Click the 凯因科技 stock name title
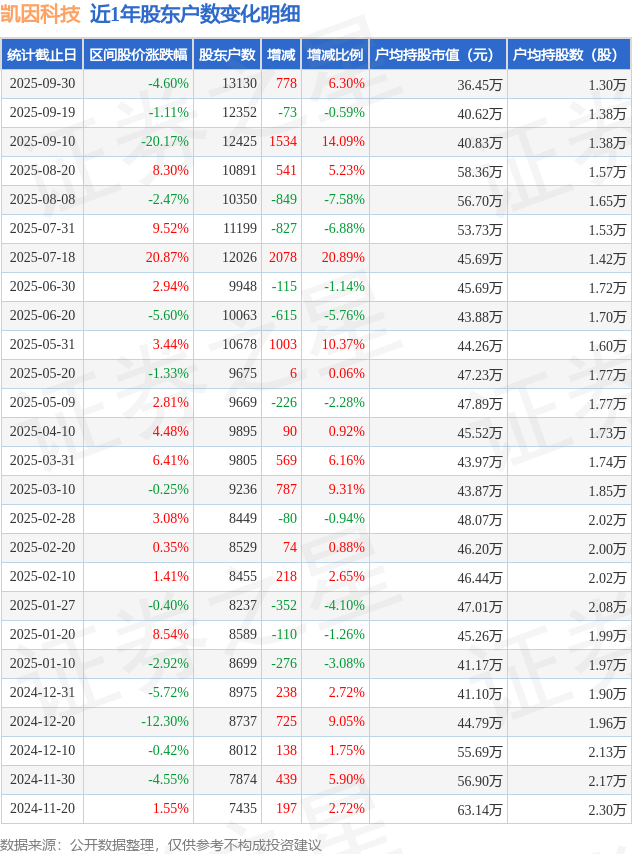The image size is (632, 854). [x=41, y=14]
